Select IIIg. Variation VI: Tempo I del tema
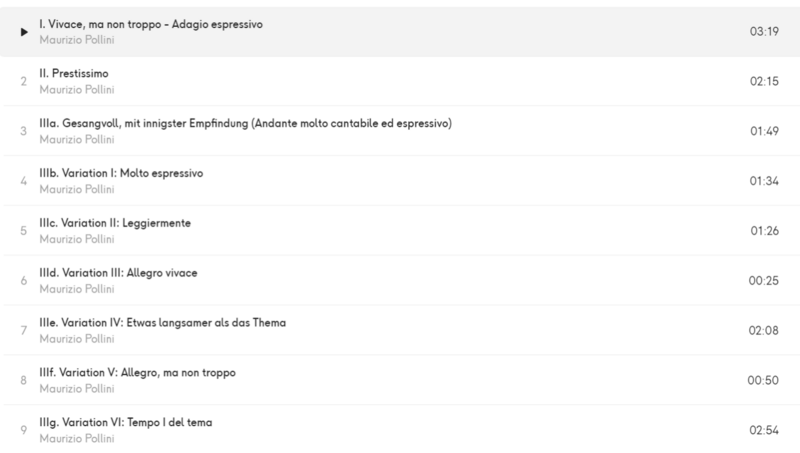Viewport: 800px width, 453px height. click(x=126, y=422)
